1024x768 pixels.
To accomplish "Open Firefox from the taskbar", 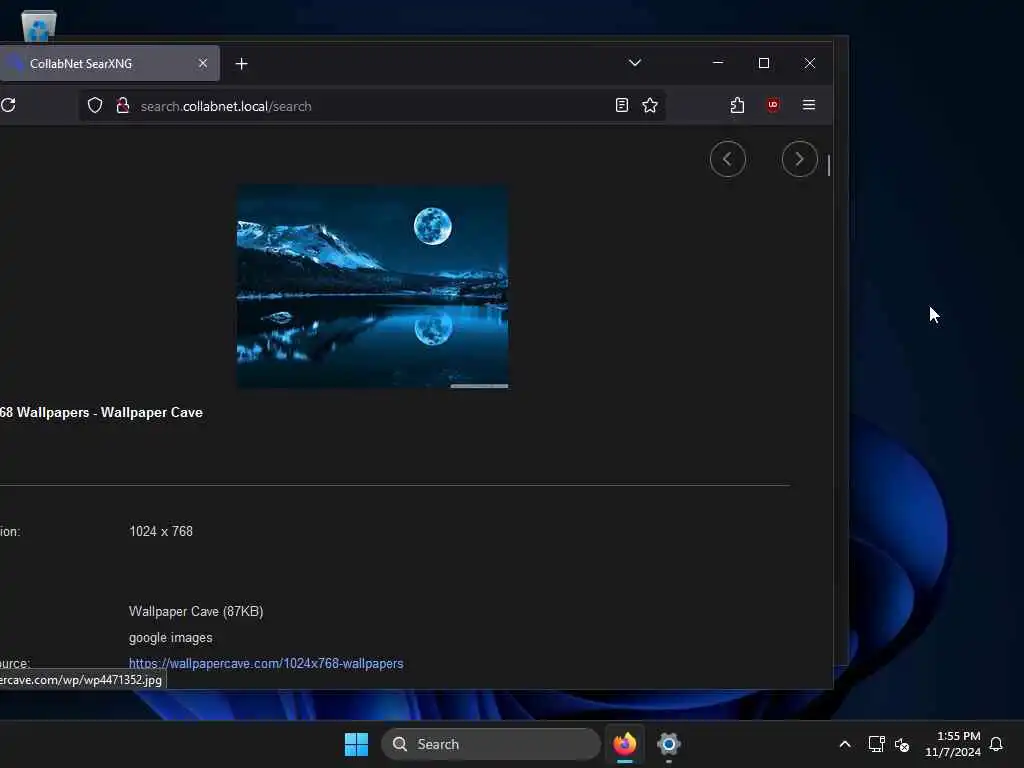I will [625, 744].
